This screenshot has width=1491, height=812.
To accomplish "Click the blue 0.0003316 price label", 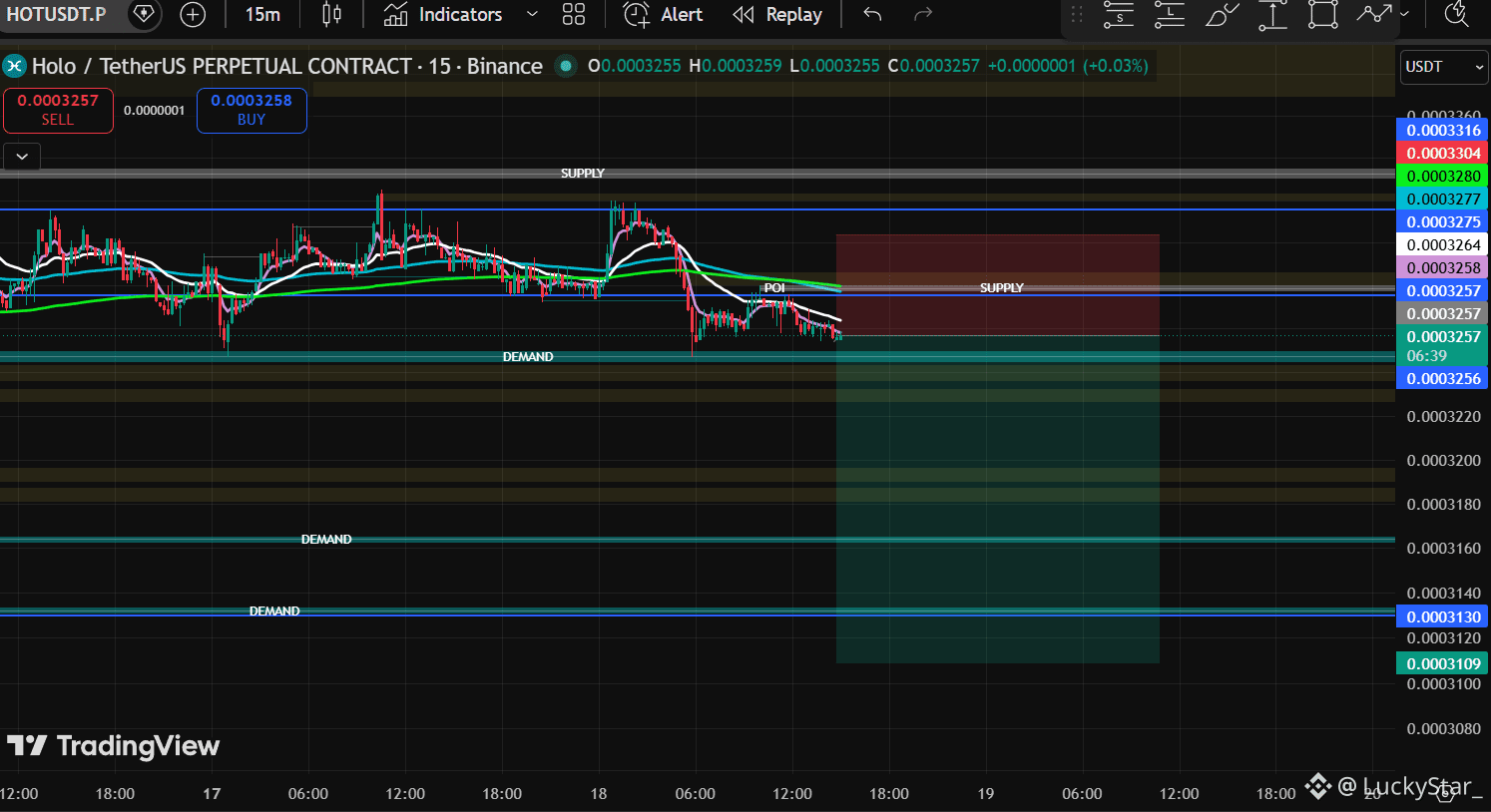I will [x=1442, y=131].
